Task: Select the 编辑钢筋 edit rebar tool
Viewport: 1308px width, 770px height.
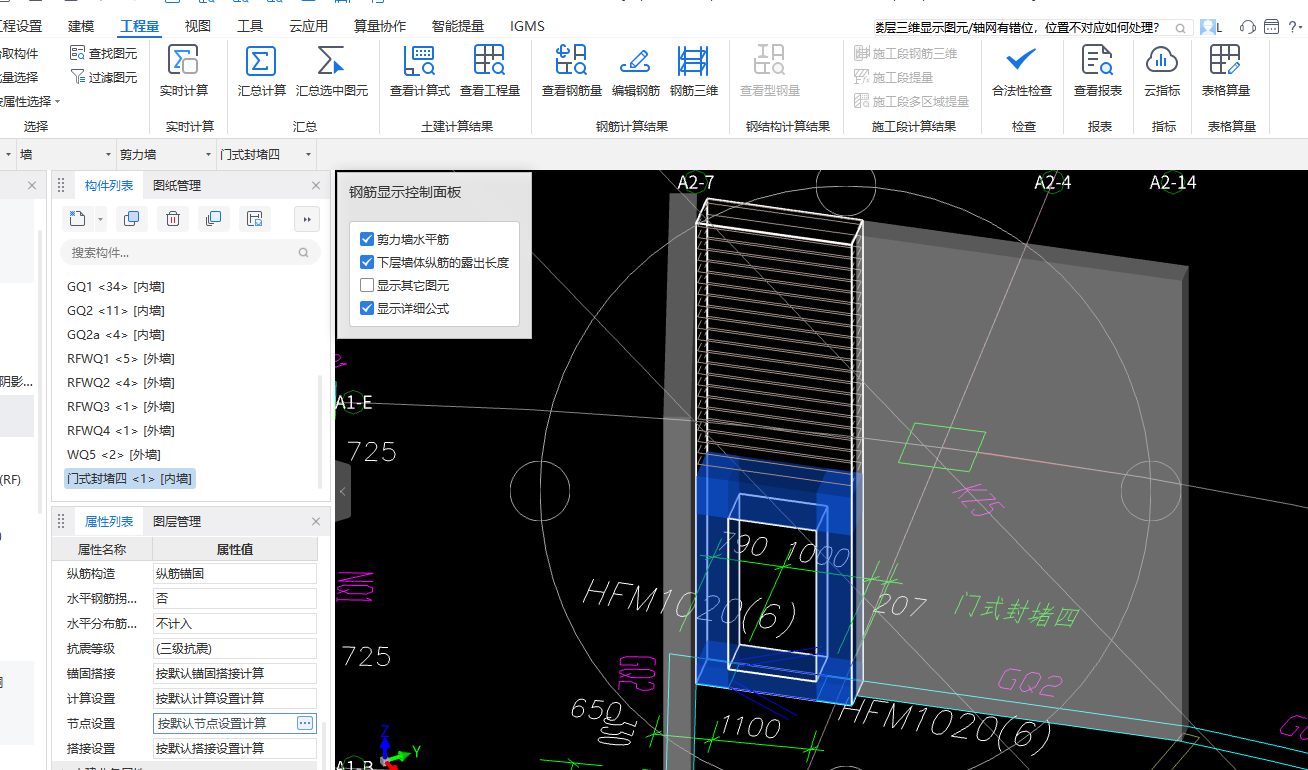Action: pos(636,71)
